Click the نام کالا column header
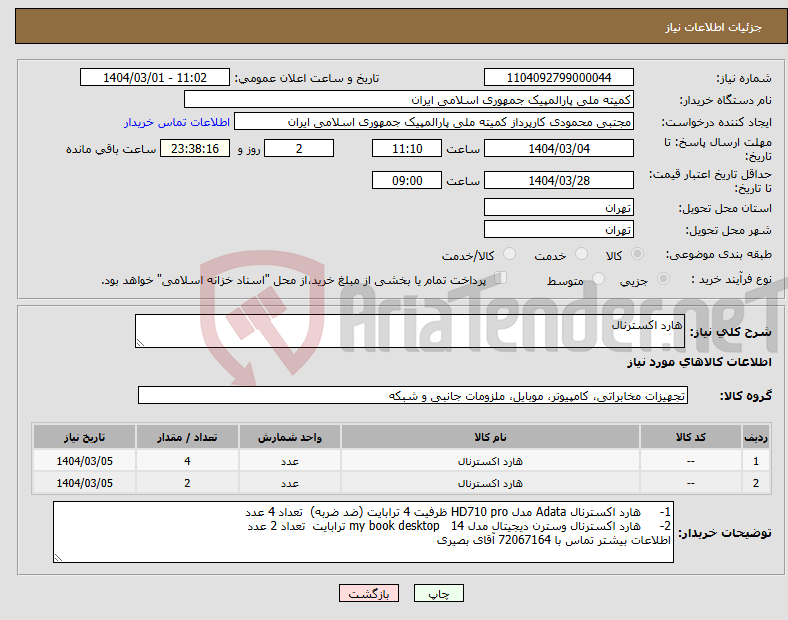 tap(490, 437)
